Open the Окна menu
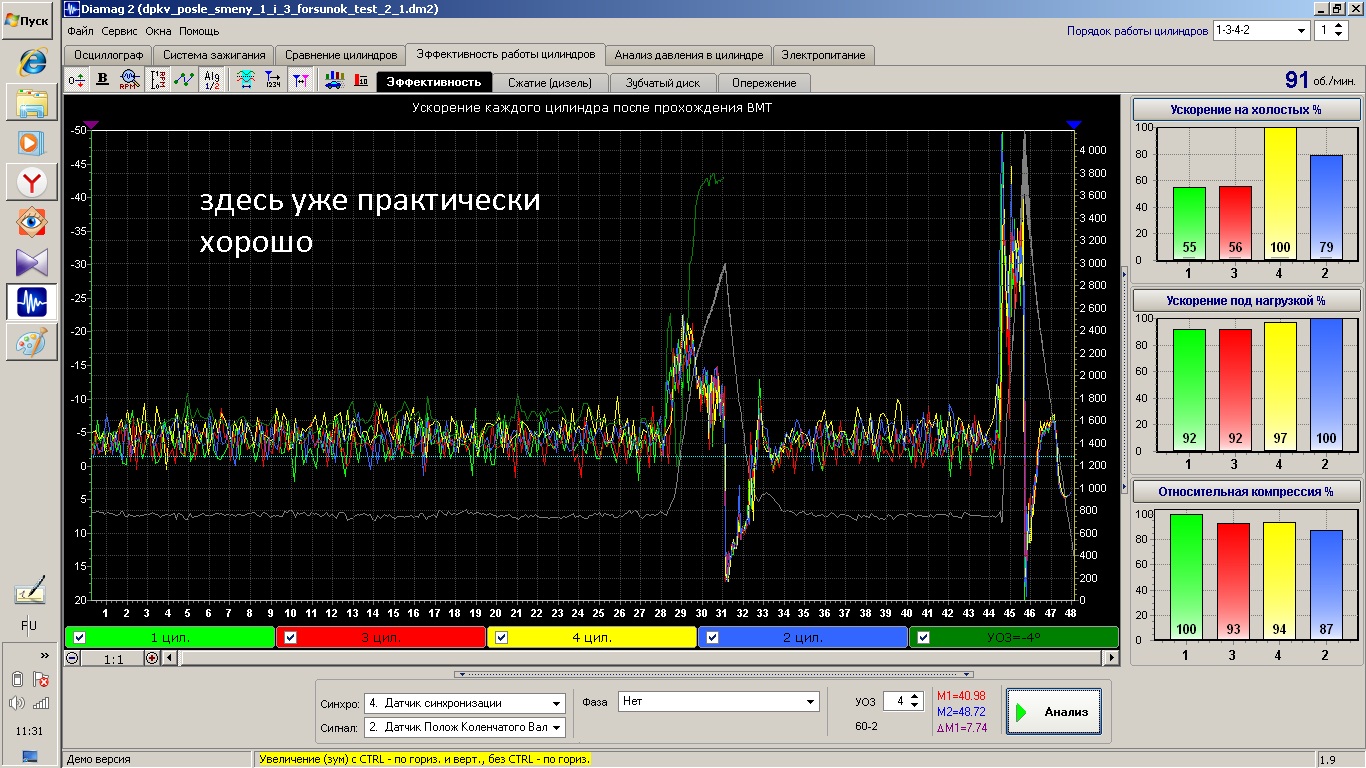 coord(158,31)
